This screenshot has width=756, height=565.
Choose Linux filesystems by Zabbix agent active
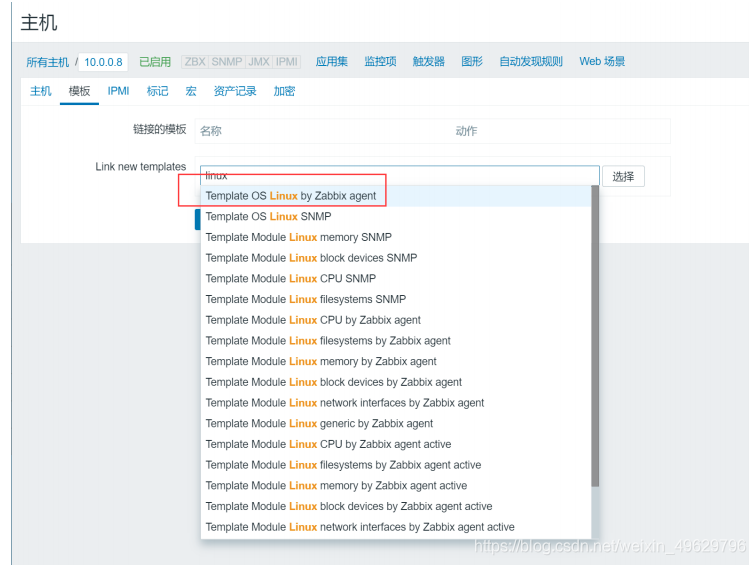[396, 465]
